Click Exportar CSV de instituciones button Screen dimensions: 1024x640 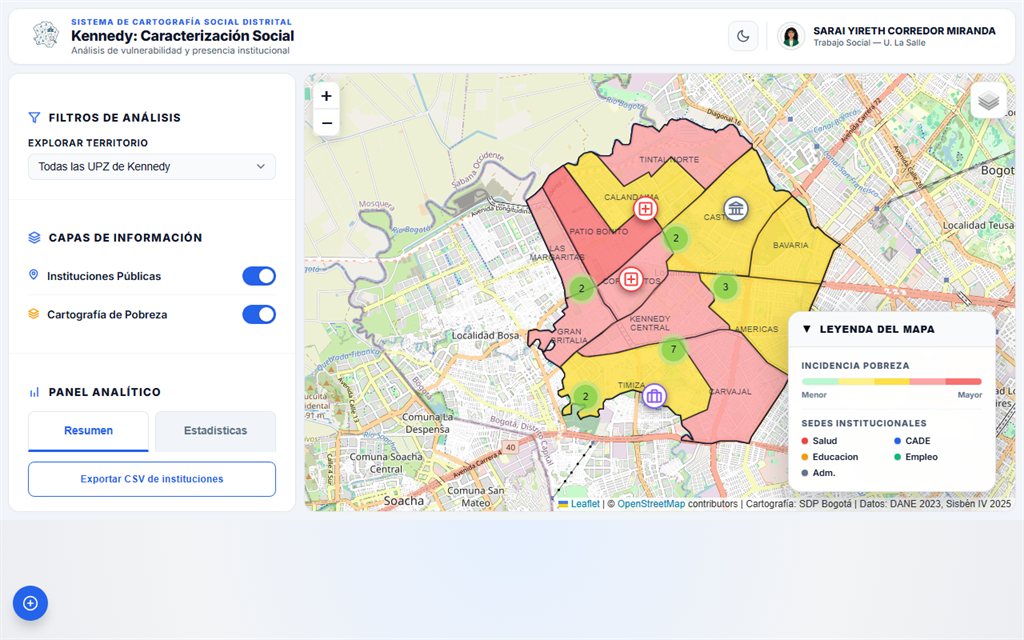(x=152, y=479)
